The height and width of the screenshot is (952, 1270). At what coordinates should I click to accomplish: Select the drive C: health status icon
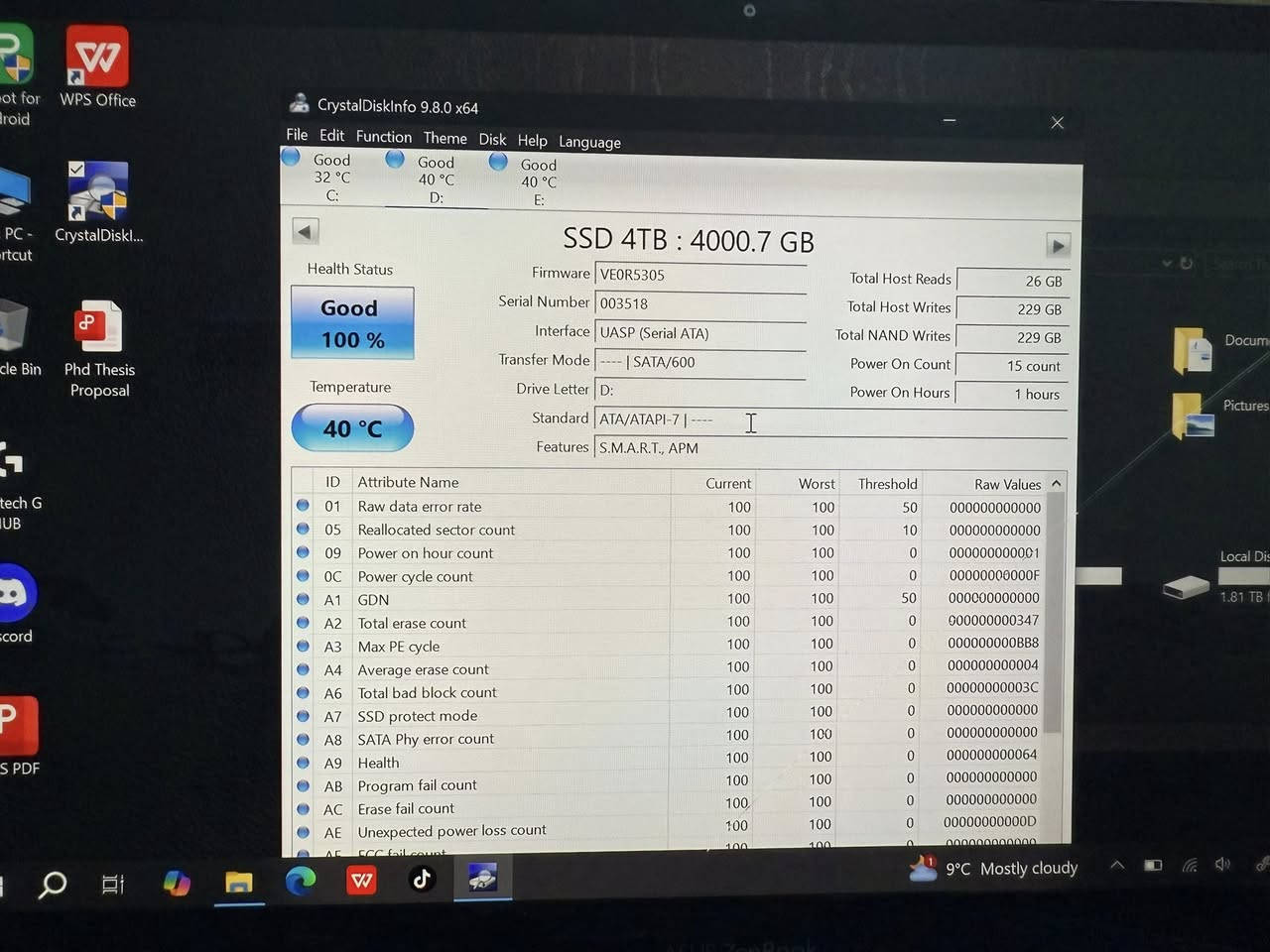click(x=290, y=158)
